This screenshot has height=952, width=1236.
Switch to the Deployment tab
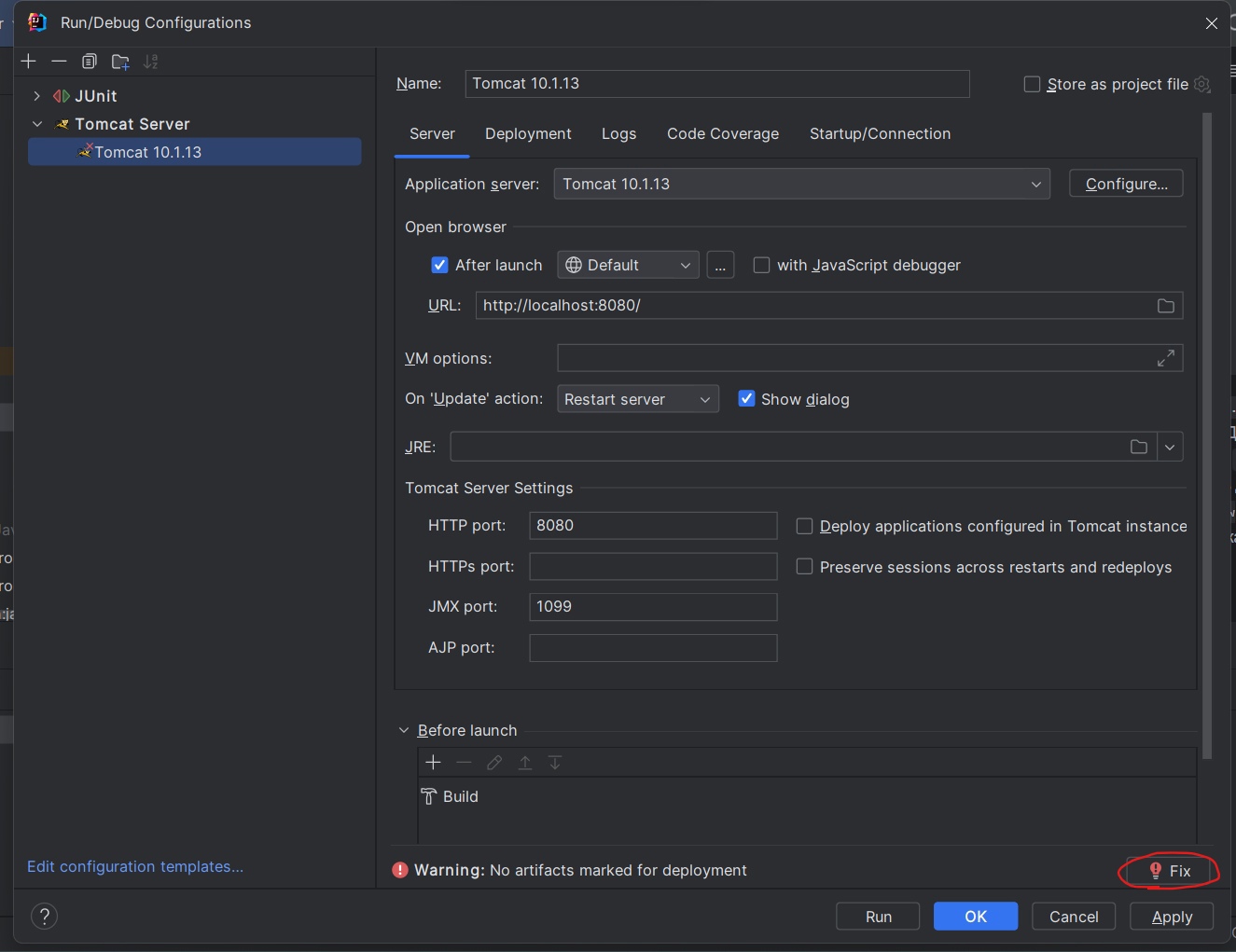pyautogui.click(x=528, y=133)
